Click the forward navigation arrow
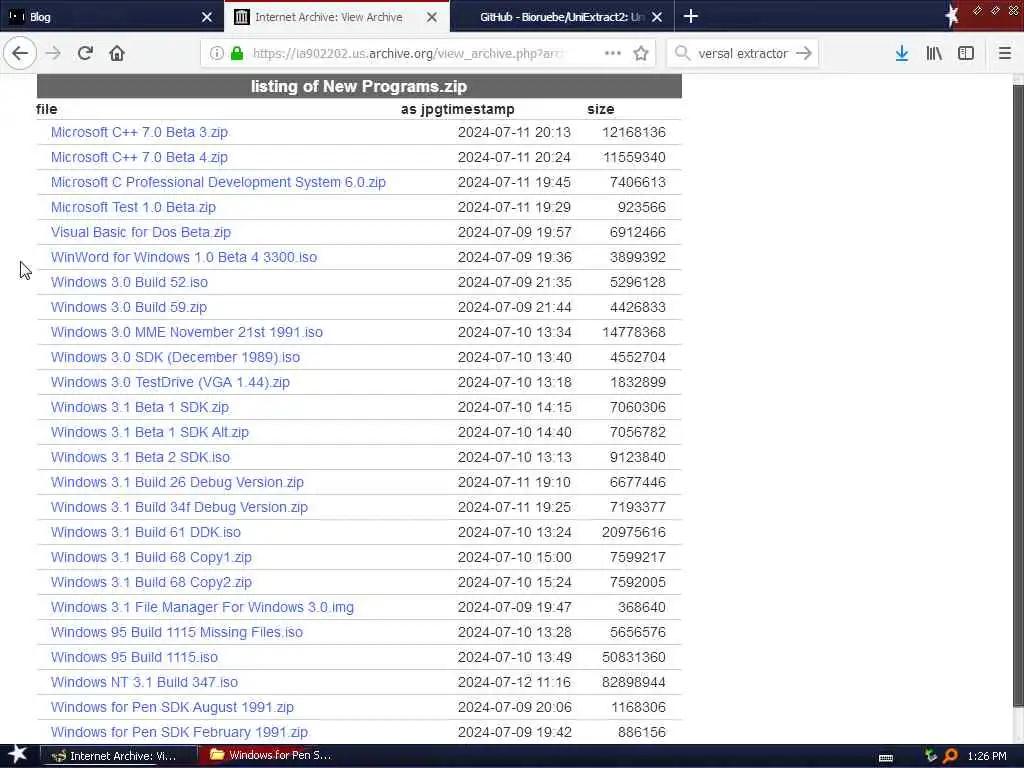1024x768 pixels. pyautogui.click(x=53, y=53)
